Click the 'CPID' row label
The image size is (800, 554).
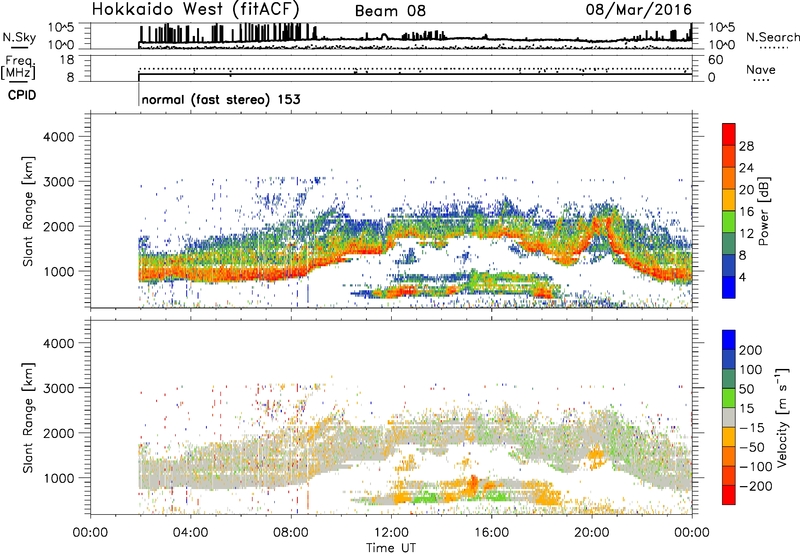click(x=22, y=95)
